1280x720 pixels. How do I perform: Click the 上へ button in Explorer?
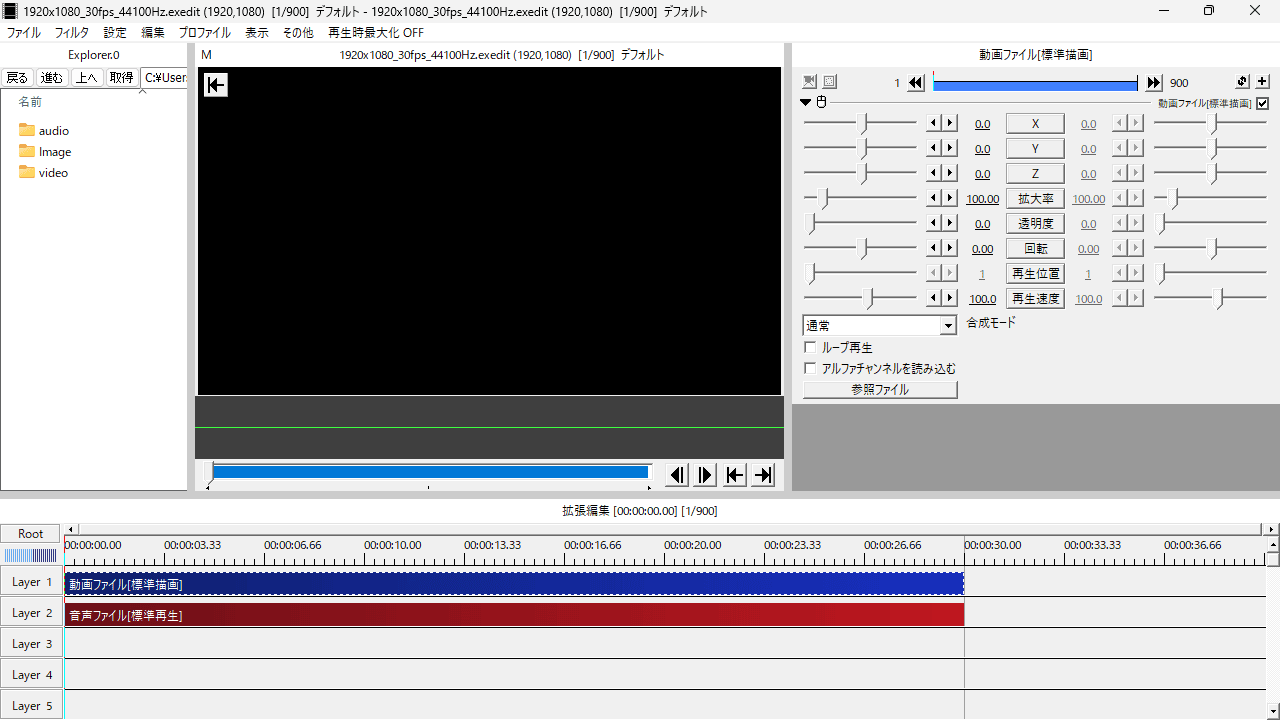point(87,77)
